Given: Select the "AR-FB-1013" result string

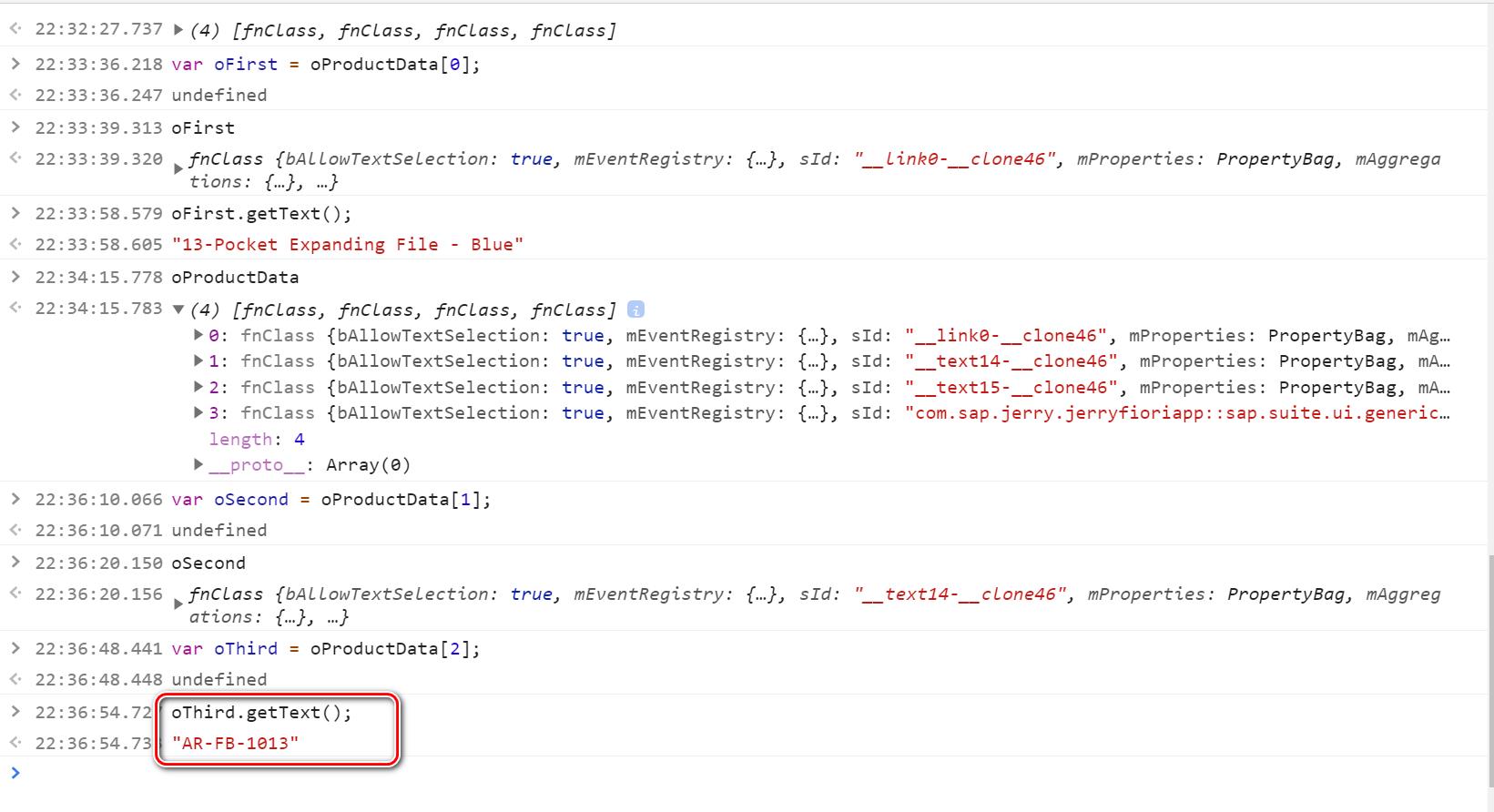Looking at the screenshot, I should pos(236,743).
